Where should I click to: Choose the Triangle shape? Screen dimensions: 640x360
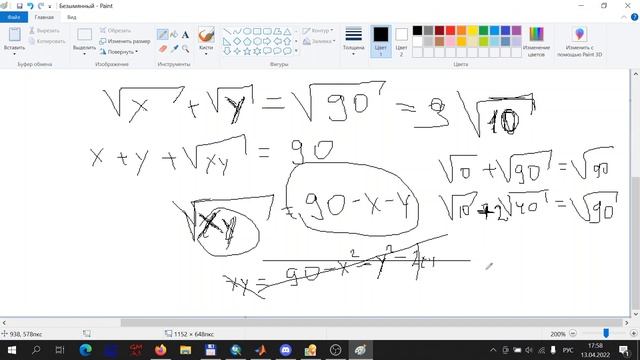[x=287, y=31]
